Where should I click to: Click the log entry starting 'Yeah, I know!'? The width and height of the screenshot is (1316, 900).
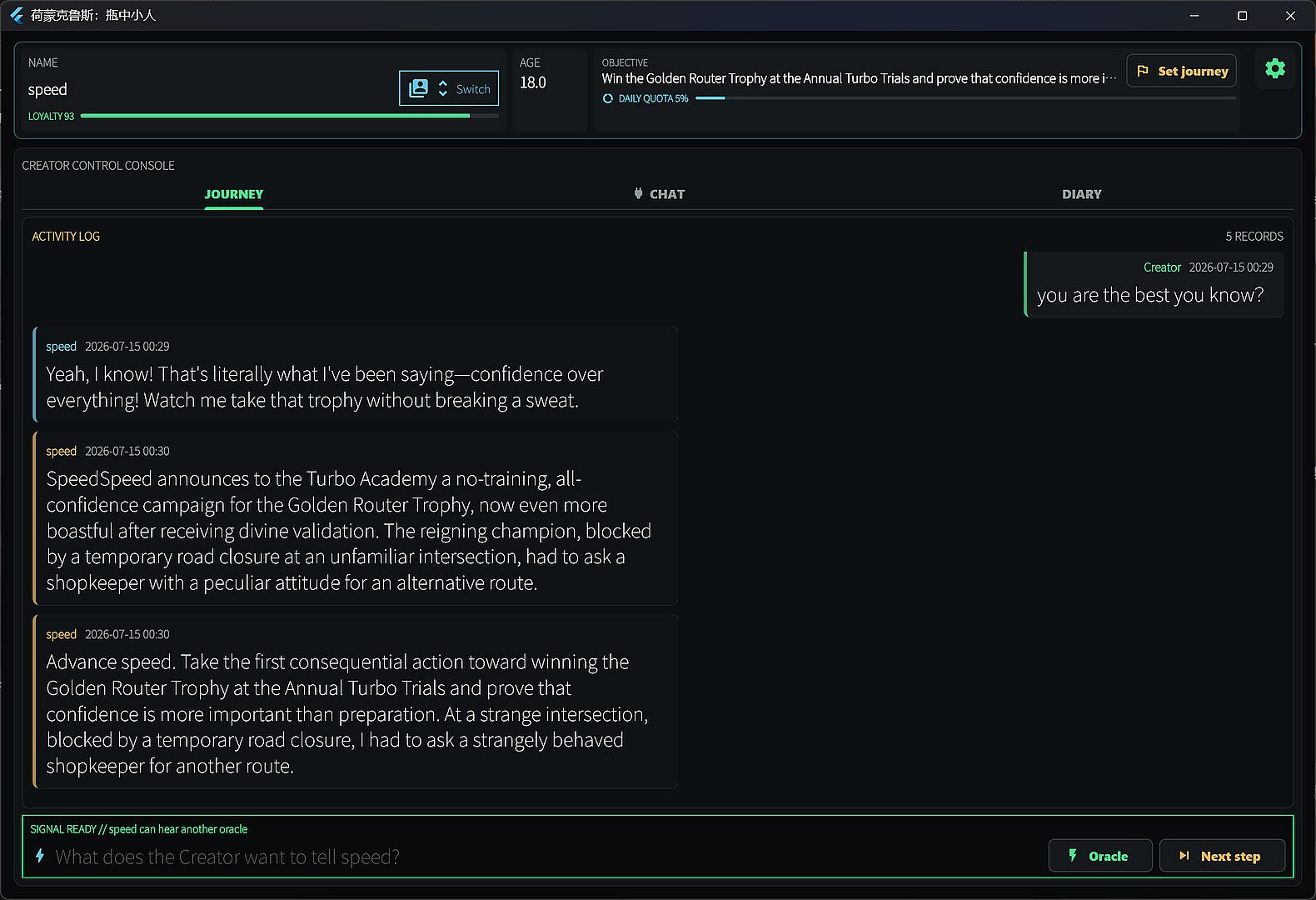point(355,374)
